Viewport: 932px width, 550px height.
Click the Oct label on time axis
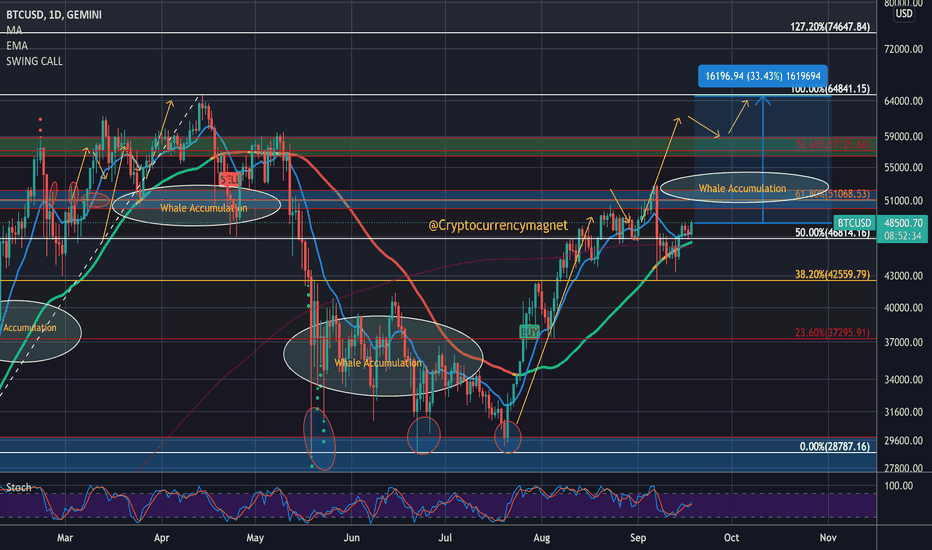click(732, 538)
